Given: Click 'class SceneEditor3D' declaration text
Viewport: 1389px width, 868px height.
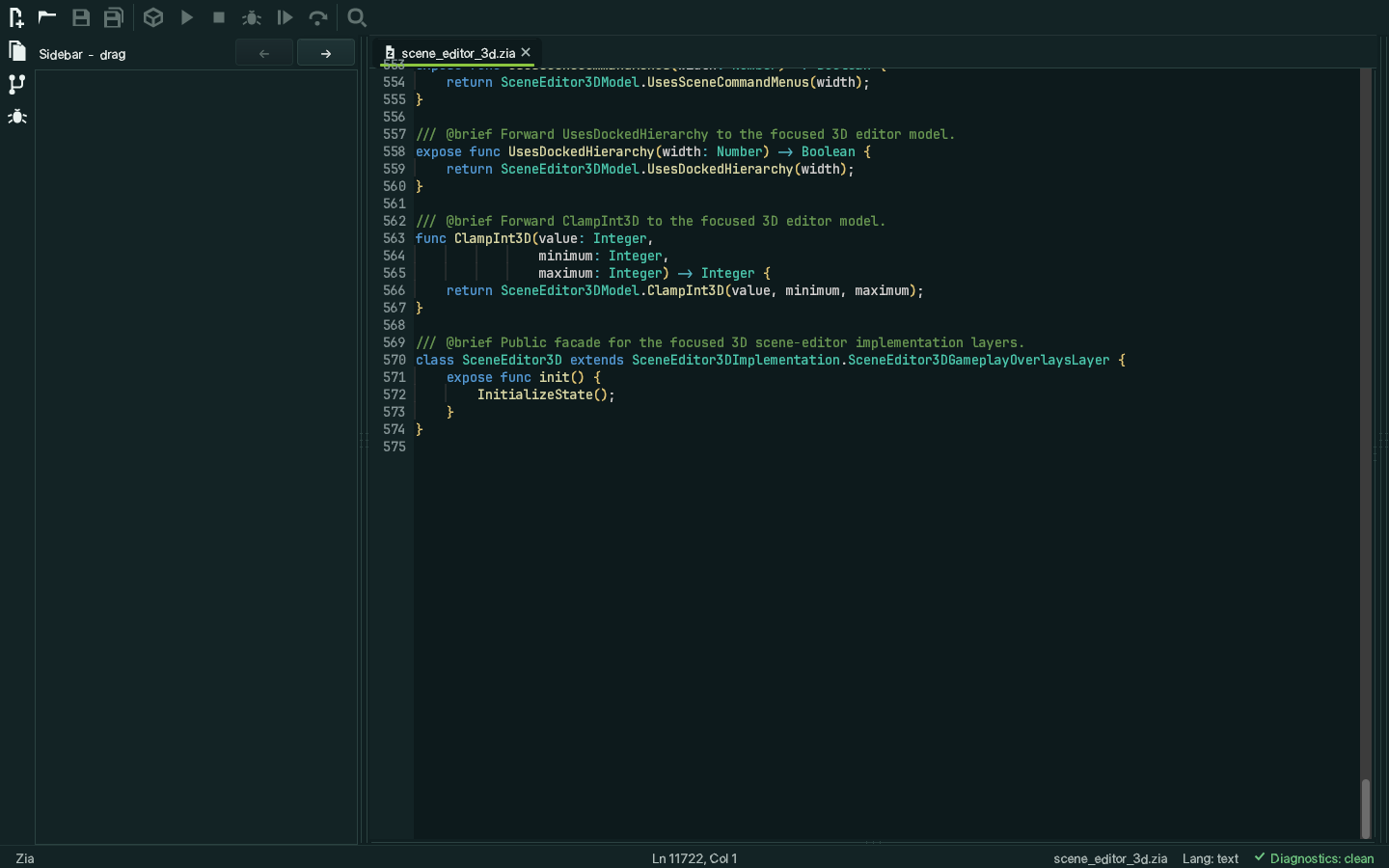Looking at the screenshot, I should 489,360.
